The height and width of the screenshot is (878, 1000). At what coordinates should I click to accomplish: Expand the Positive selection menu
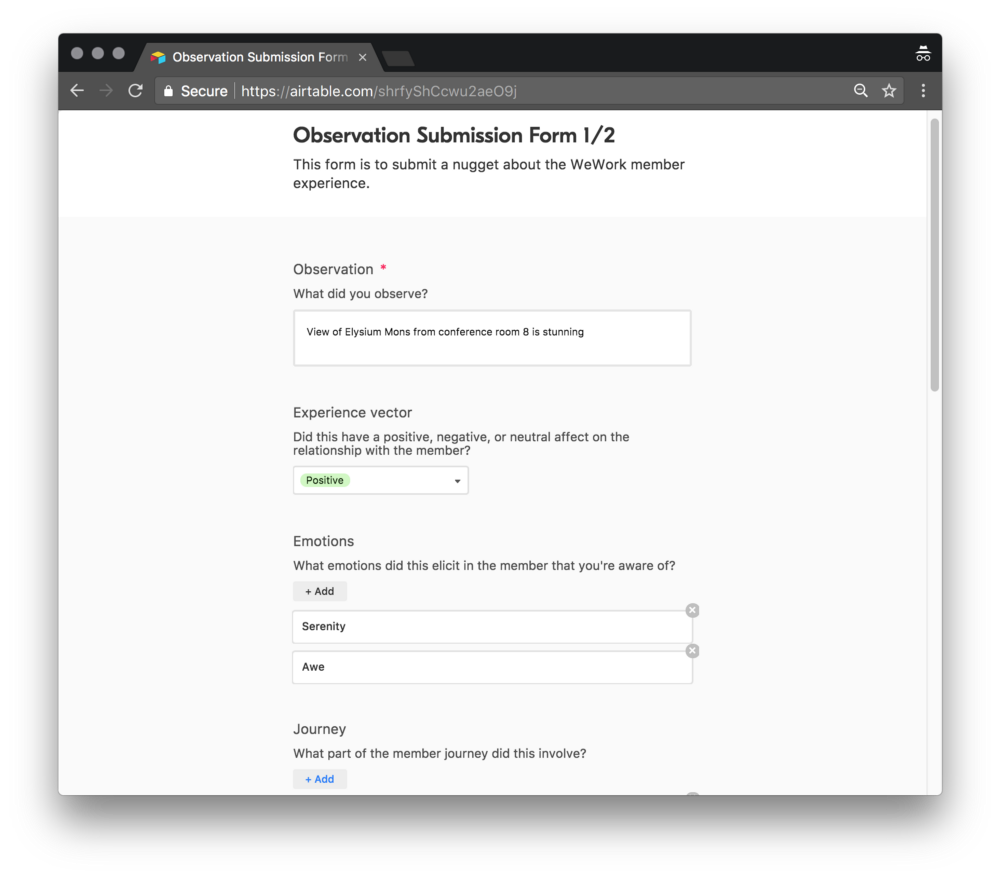(455, 480)
